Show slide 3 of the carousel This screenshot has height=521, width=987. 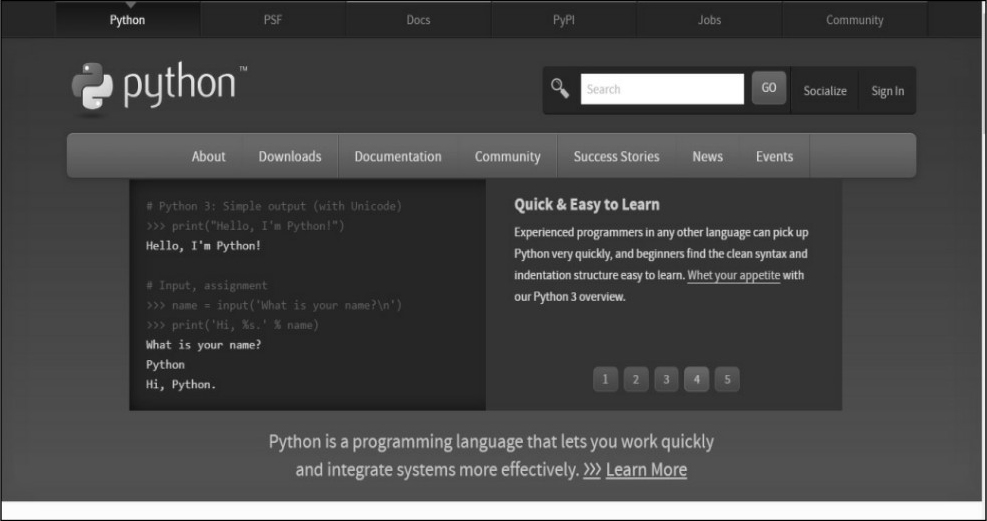pyautogui.click(x=666, y=379)
